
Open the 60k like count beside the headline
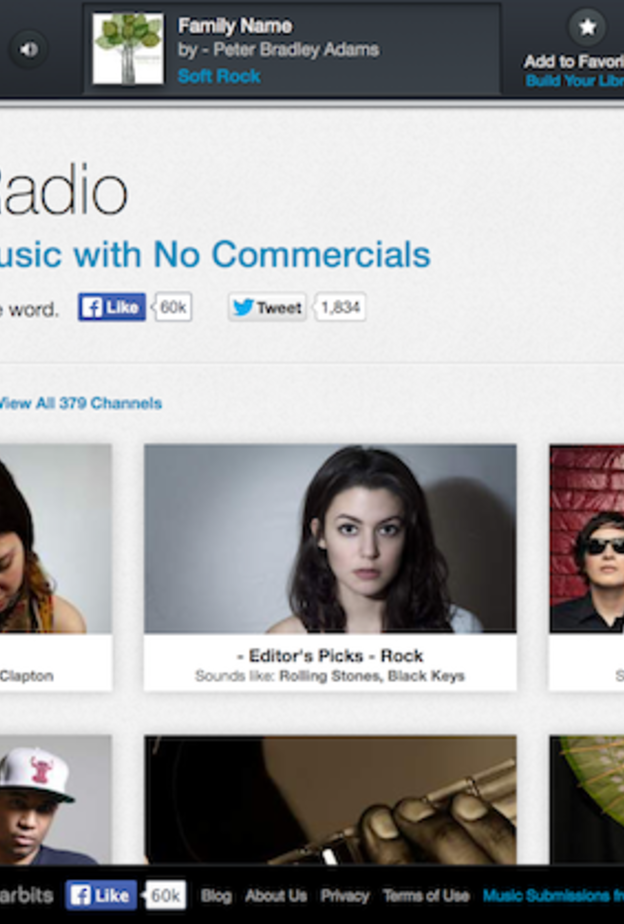coord(173,308)
